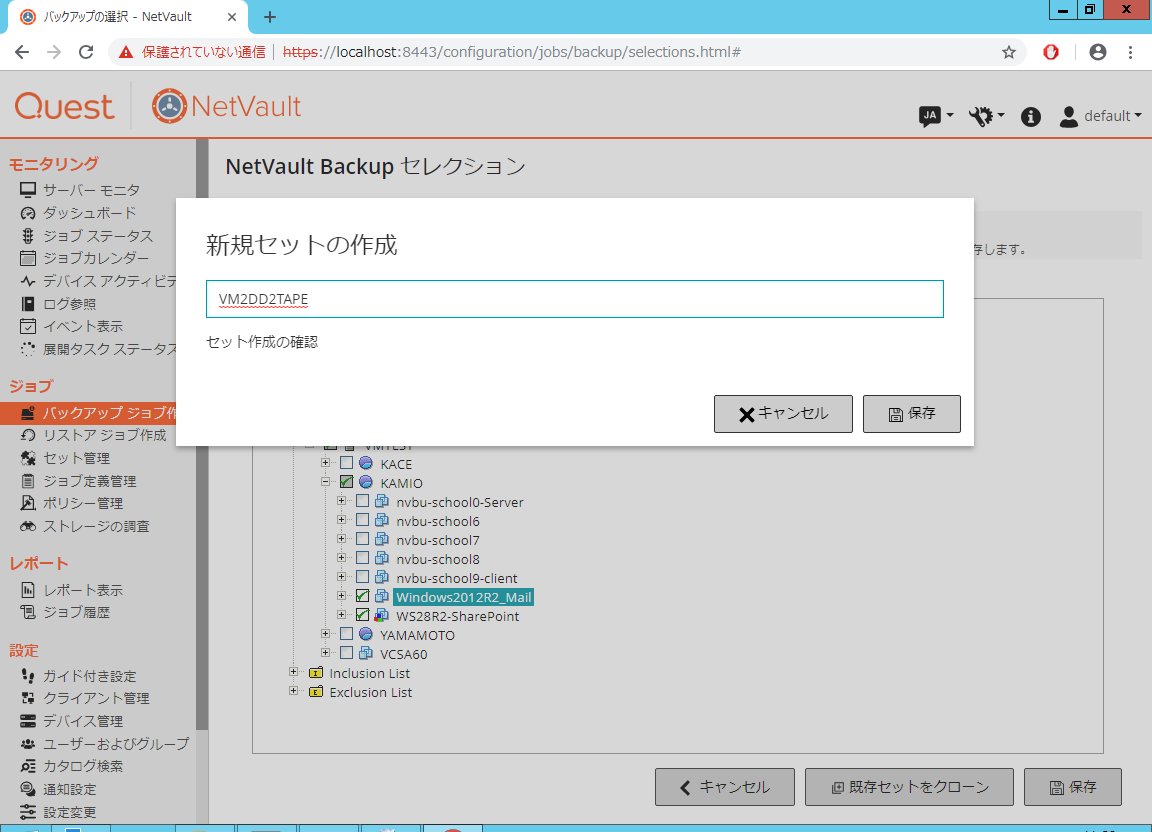Screen dimensions: 1152x832
Task: Collapse the KAMIO tree node
Action: pyautogui.click(x=325, y=482)
